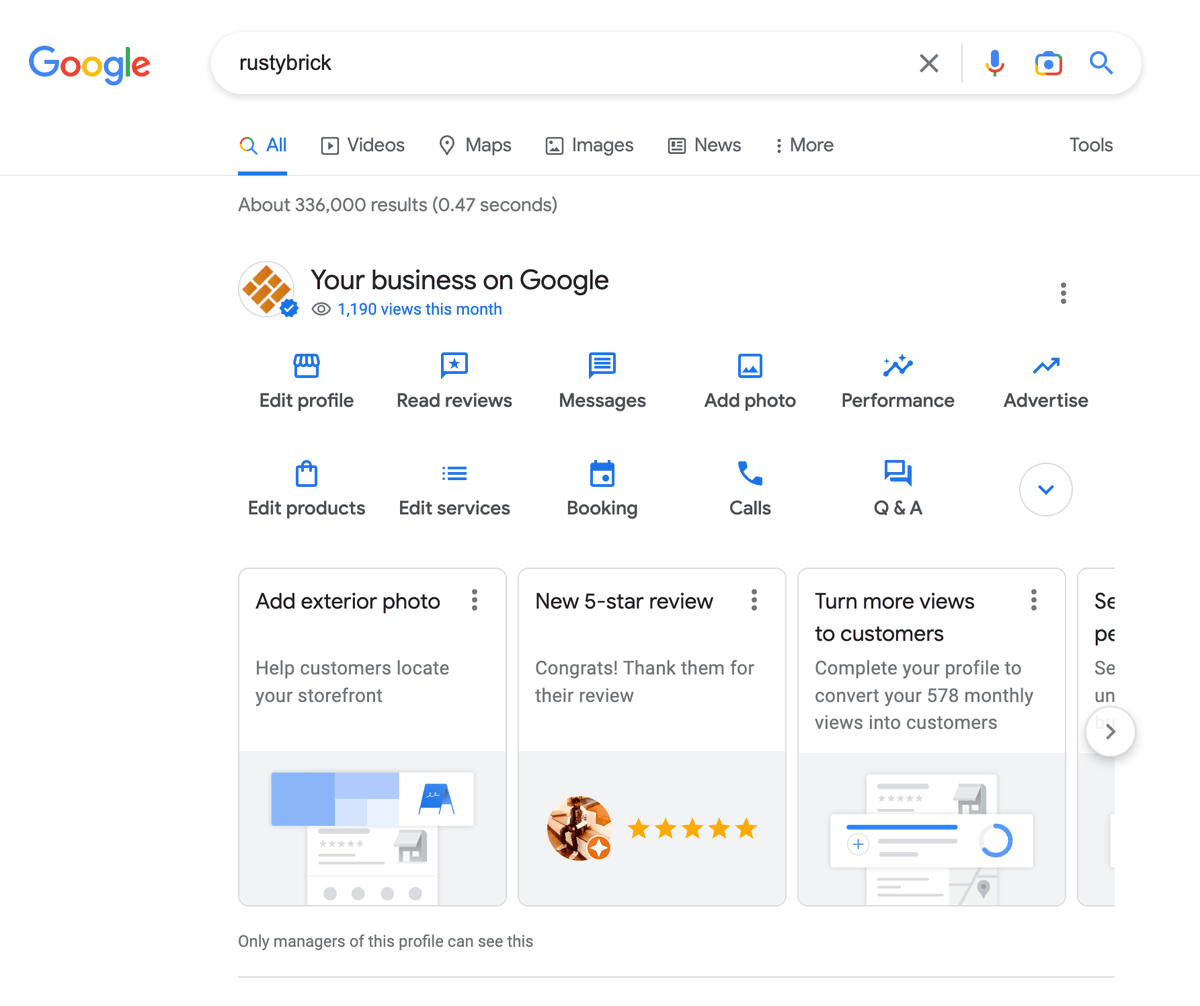The width and height of the screenshot is (1200, 1006).
Task: Select the All tab
Action: point(263,145)
